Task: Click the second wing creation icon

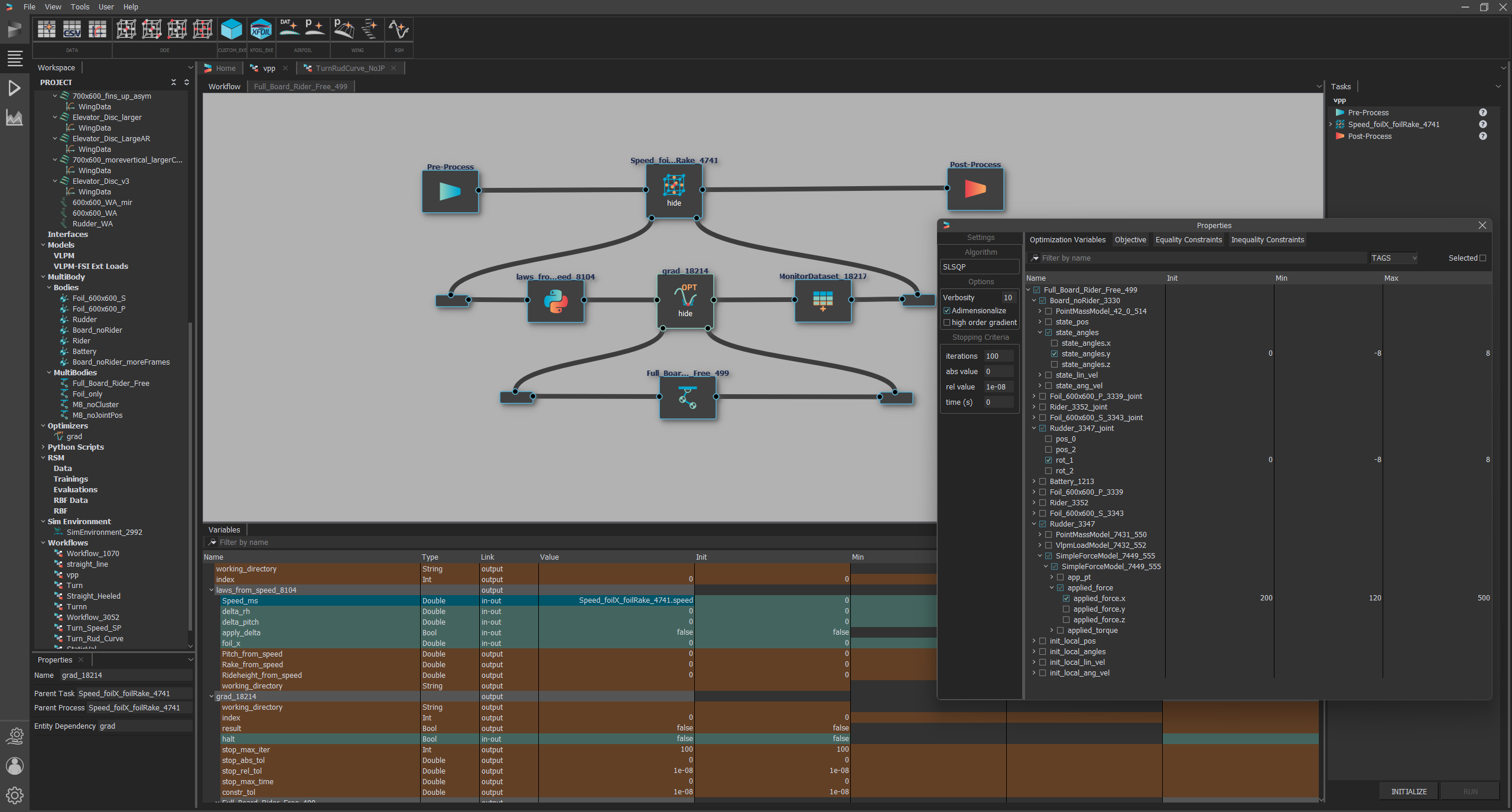Action: click(370, 28)
